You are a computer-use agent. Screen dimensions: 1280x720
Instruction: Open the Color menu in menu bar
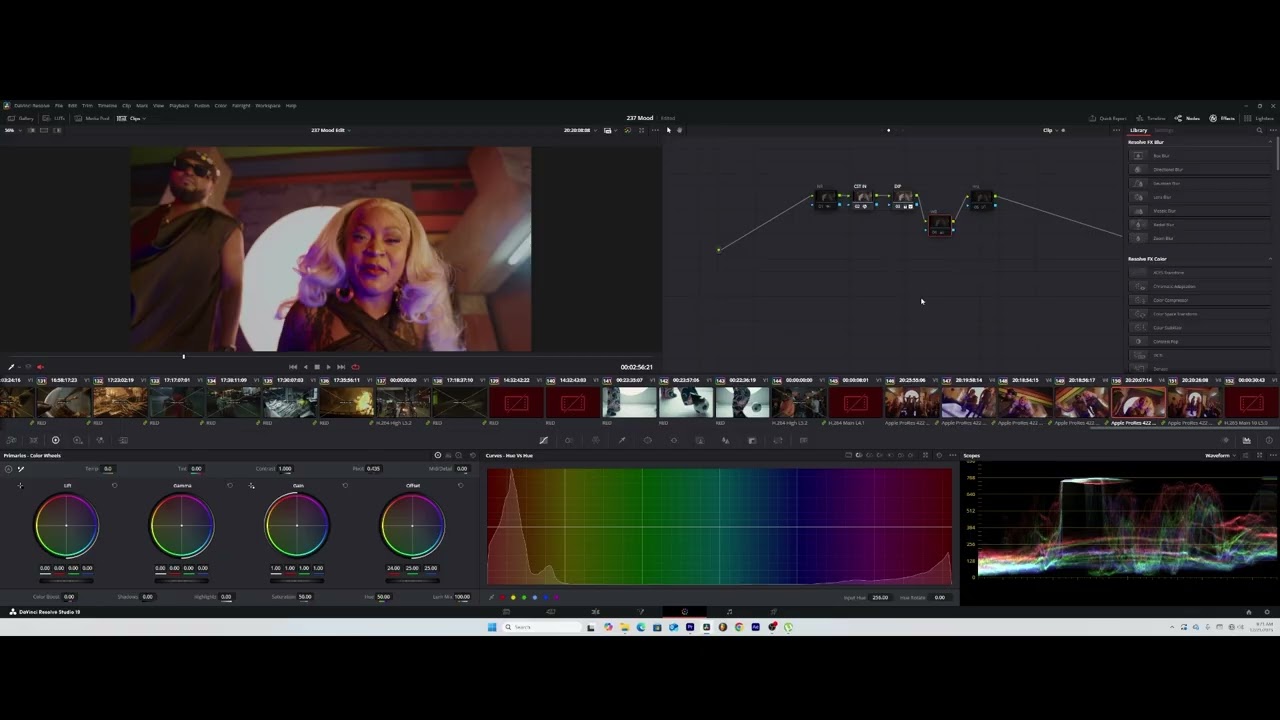(x=220, y=106)
